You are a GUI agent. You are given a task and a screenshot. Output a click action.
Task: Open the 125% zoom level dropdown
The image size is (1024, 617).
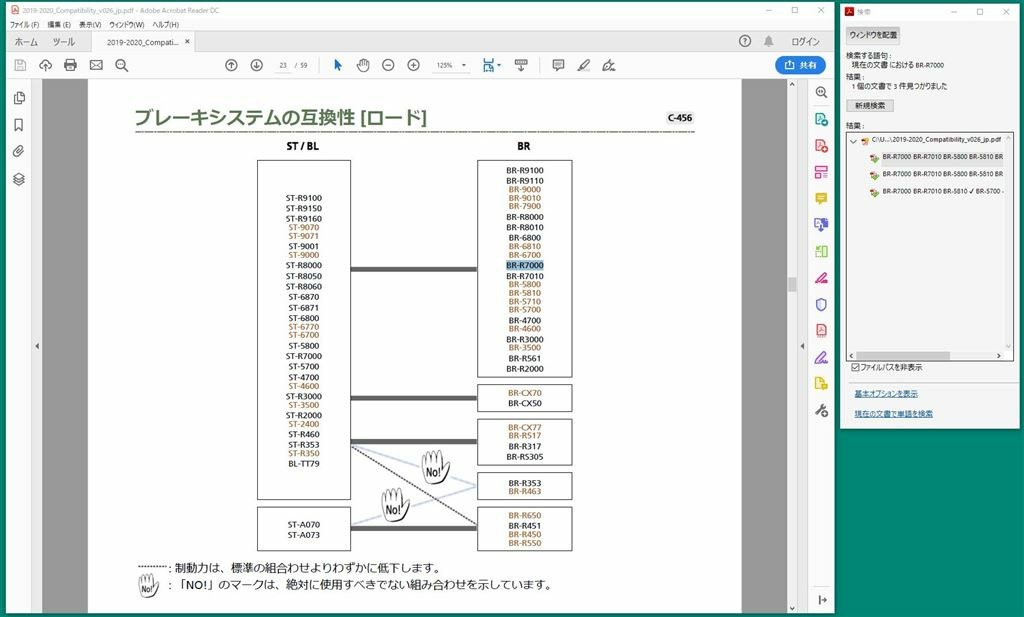point(450,65)
